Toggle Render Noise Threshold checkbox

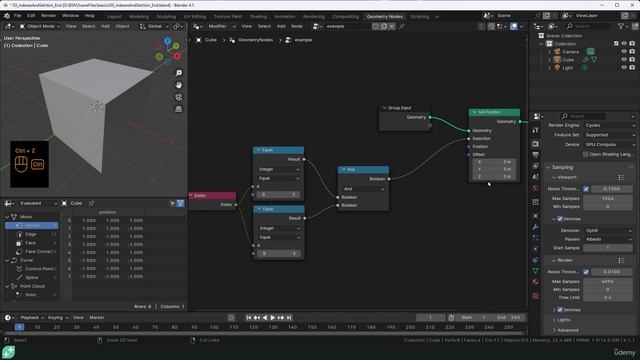pyautogui.click(x=586, y=271)
